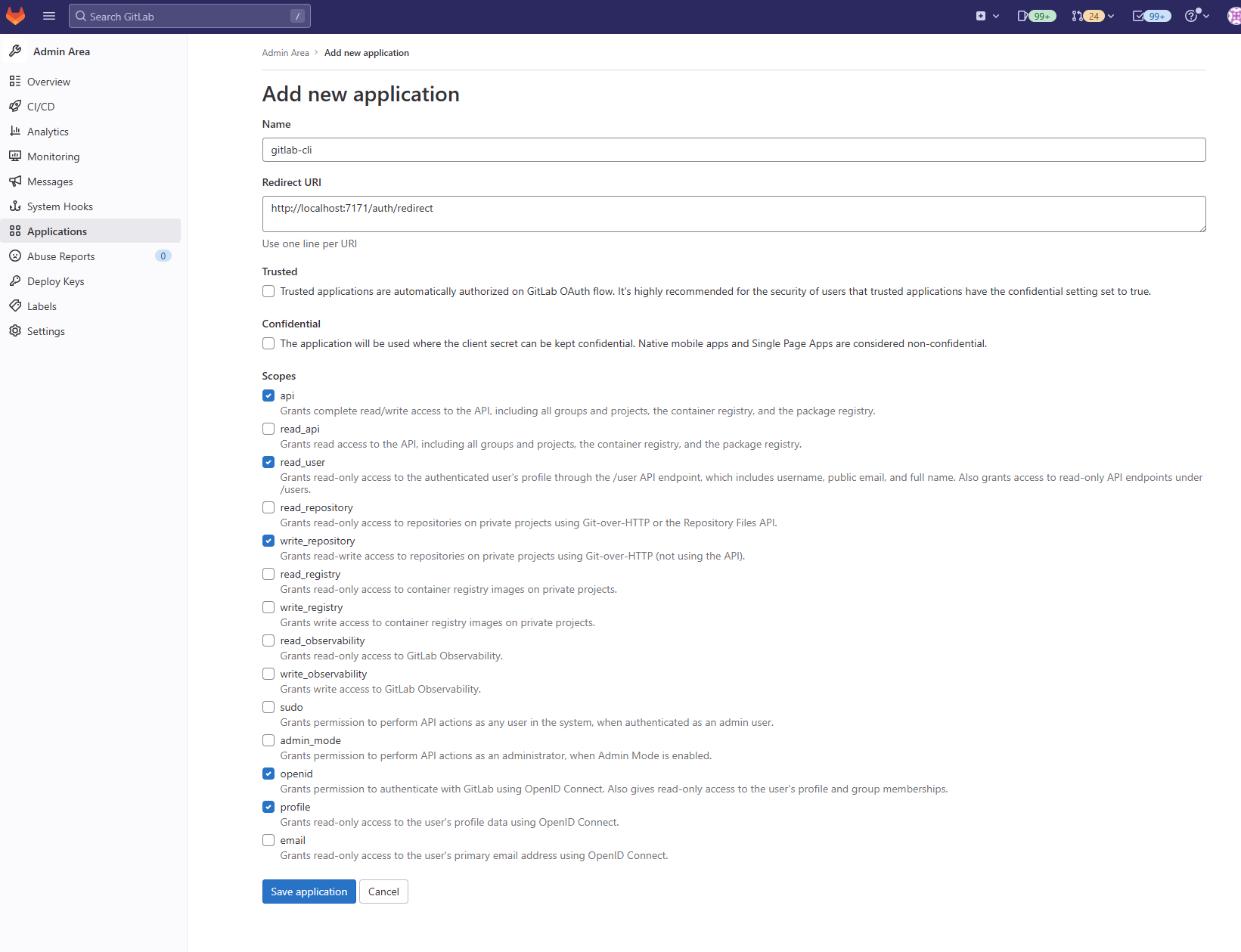Screen dimensions: 1241x952
Task: Open the Monitoring admin section
Action: [x=53, y=156]
